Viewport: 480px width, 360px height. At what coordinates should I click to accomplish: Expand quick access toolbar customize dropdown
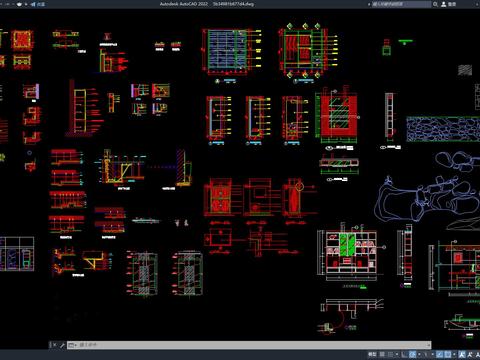26,4
